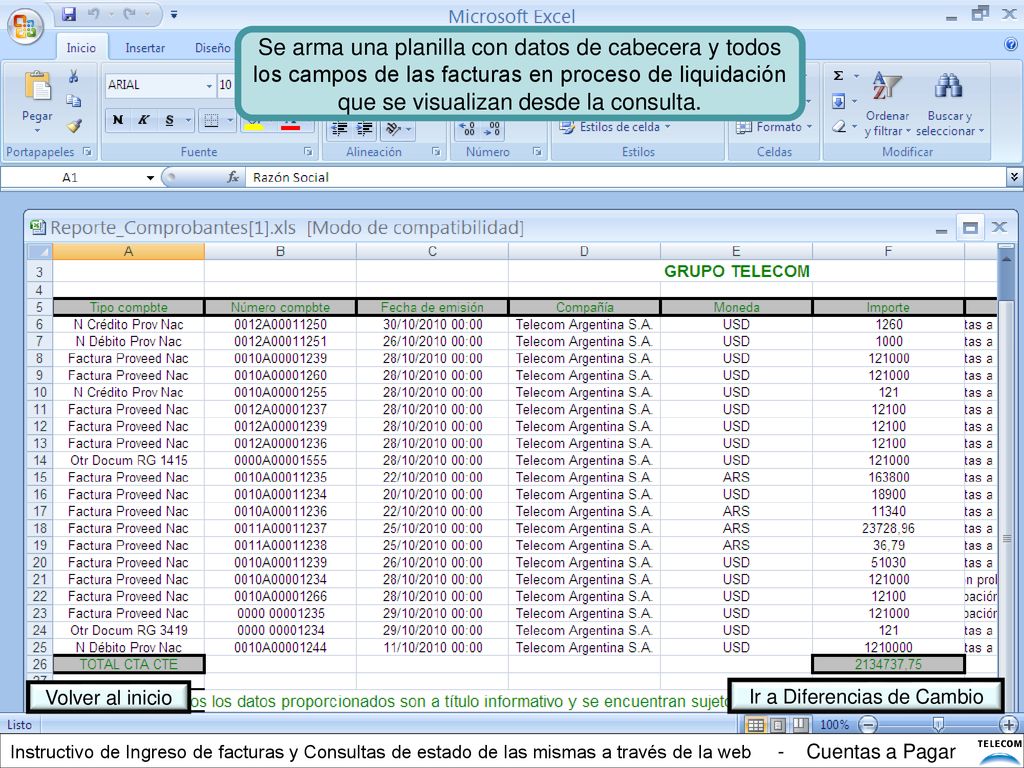Insert AutoSum with the sigma icon
1024x768 pixels.
click(839, 76)
